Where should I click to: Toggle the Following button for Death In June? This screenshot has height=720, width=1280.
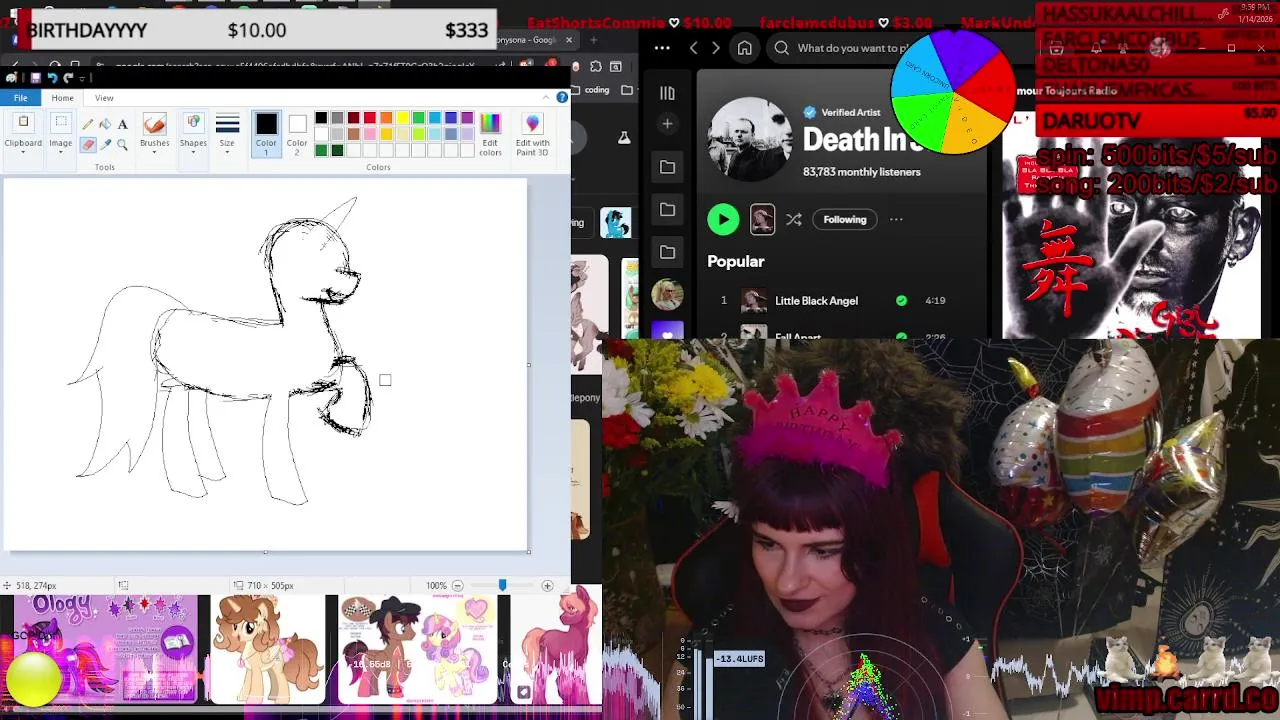tap(845, 220)
